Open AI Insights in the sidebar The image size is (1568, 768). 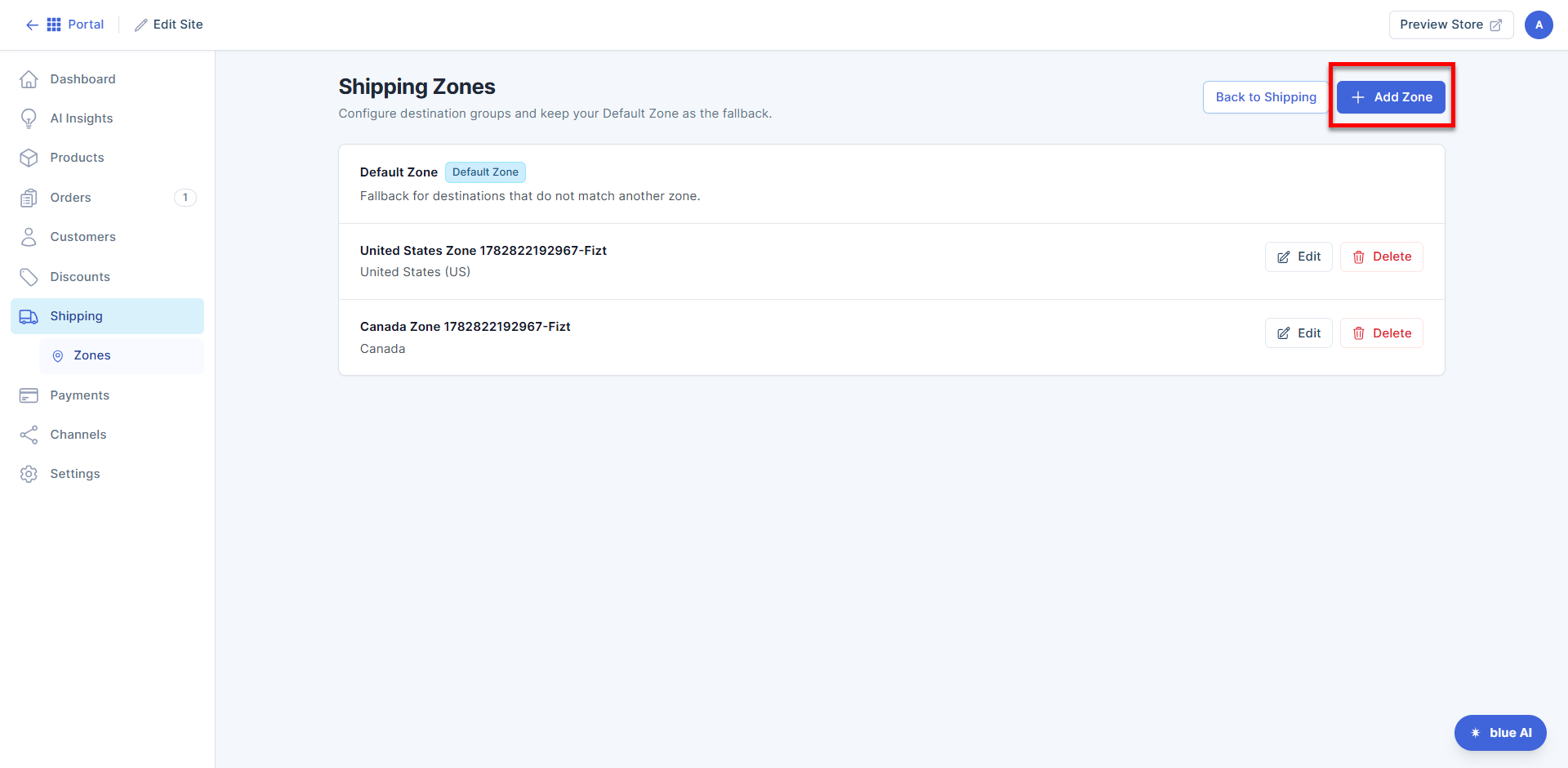pos(107,118)
